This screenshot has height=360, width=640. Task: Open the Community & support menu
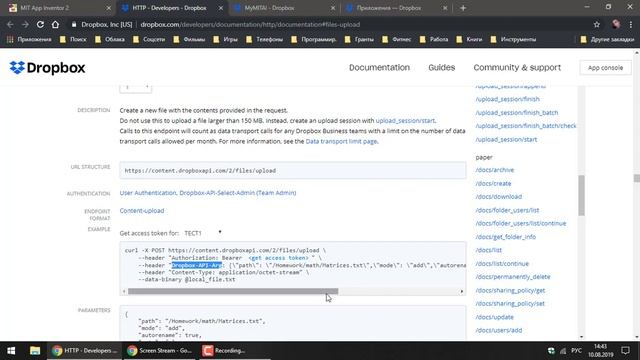click(x=517, y=68)
